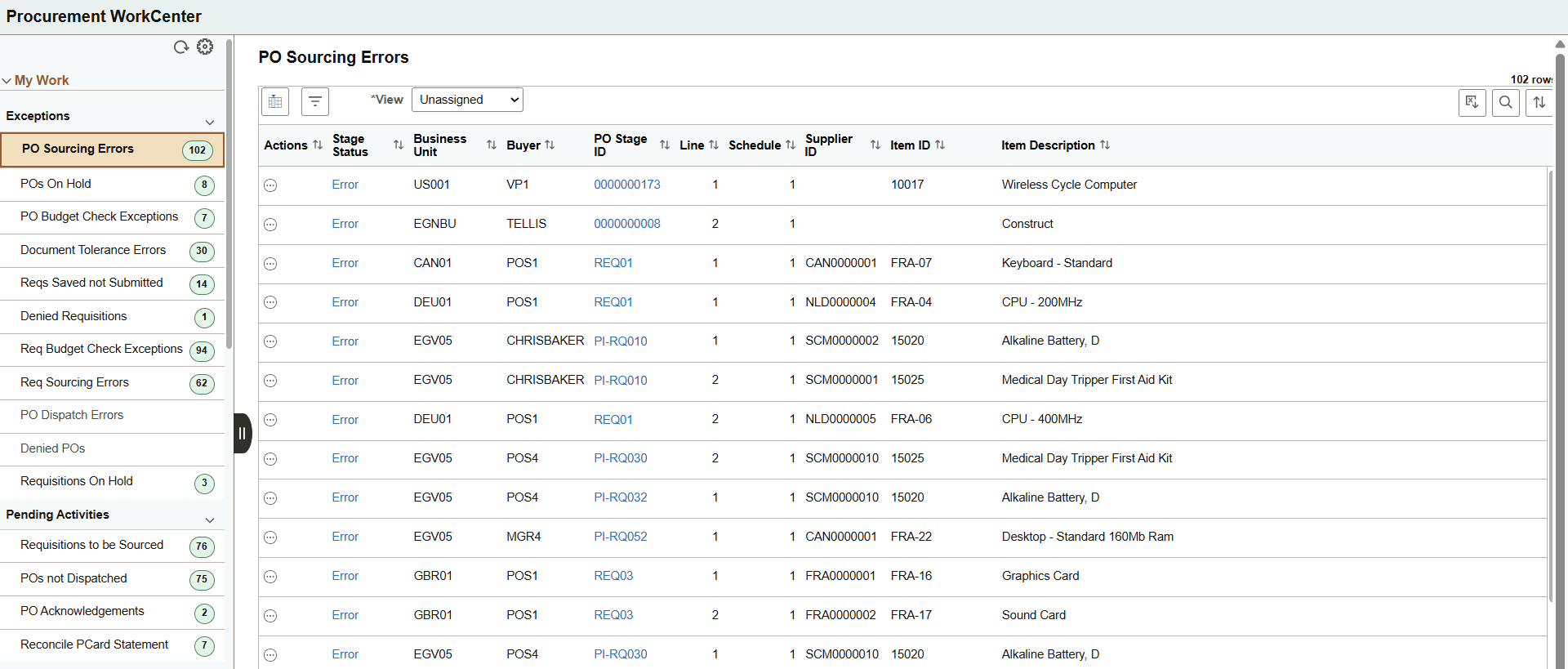The width and height of the screenshot is (1568, 669).
Task: Open POs not Dispatched
Action: 112,579
